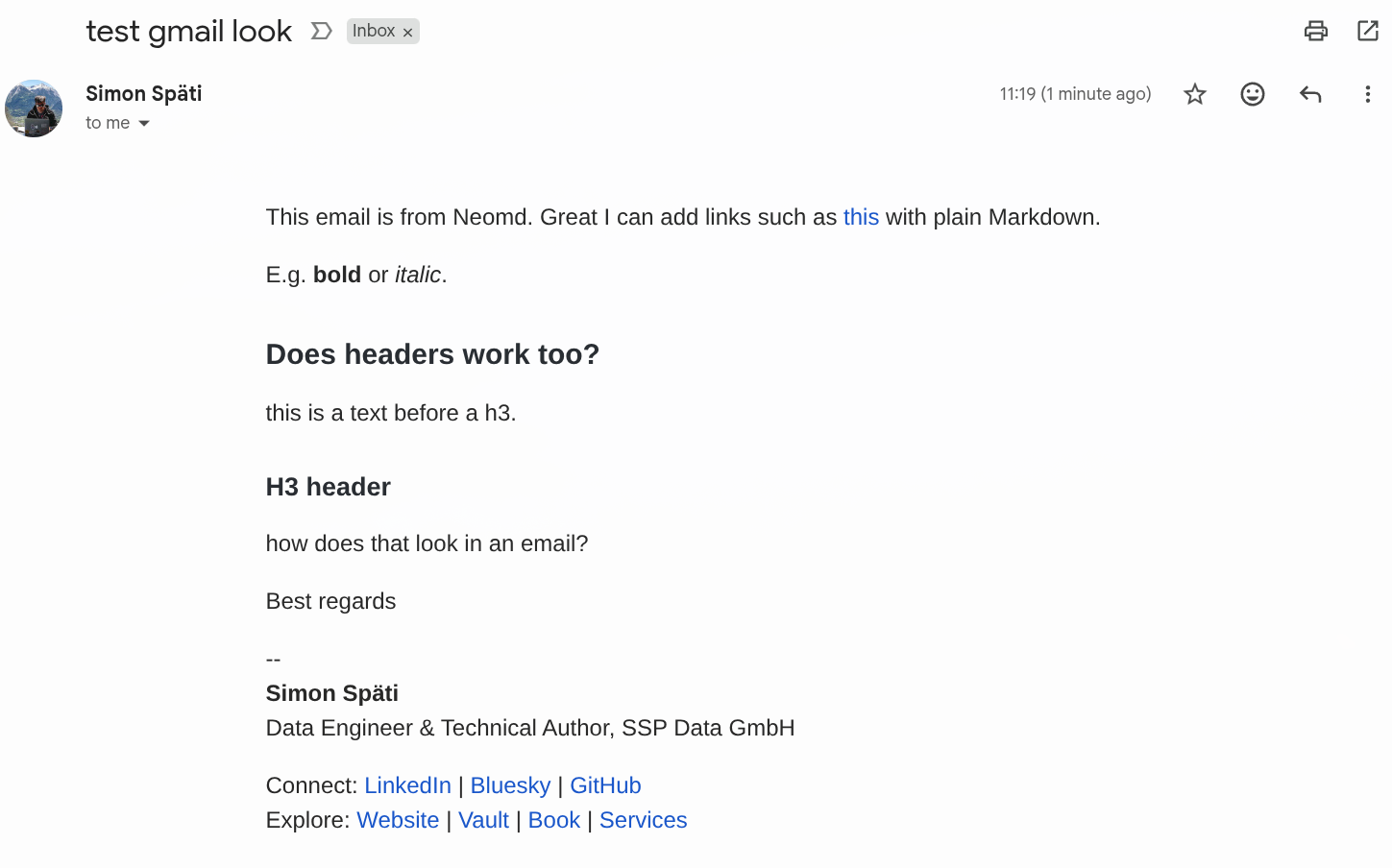The height and width of the screenshot is (868, 1392).
Task: Open the GitHub link in the signature
Action: click(605, 785)
